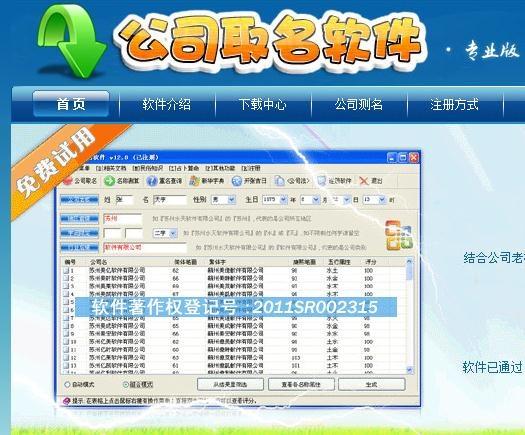The image size is (525, 435).
Task: Click the 运势软件 toolbar icon
Action: point(322,181)
